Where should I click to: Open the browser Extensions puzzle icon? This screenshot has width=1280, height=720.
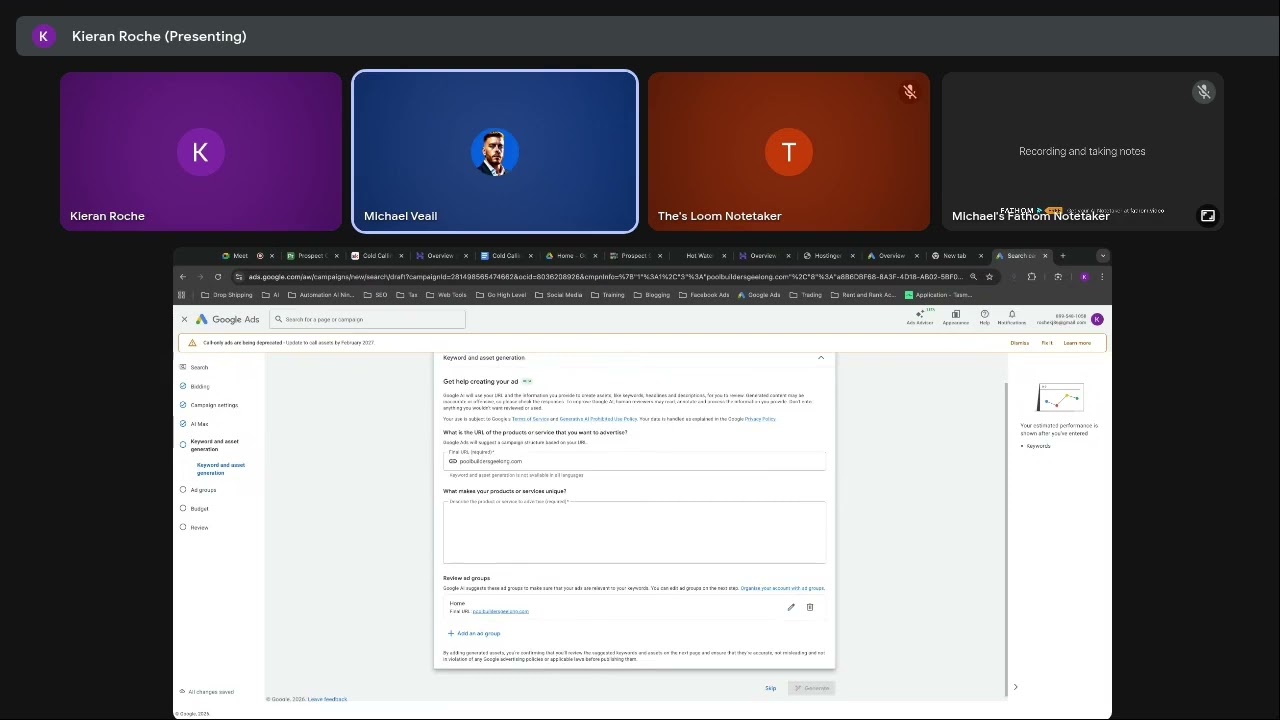1032,277
